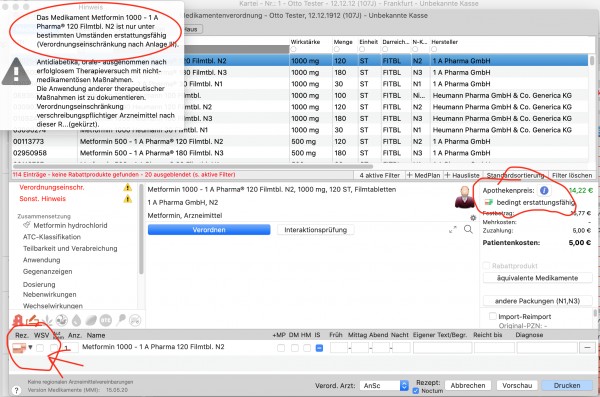Screen dimensions: 600x397
Task: Click the water drop filter icon
Action: pos(77,320)
